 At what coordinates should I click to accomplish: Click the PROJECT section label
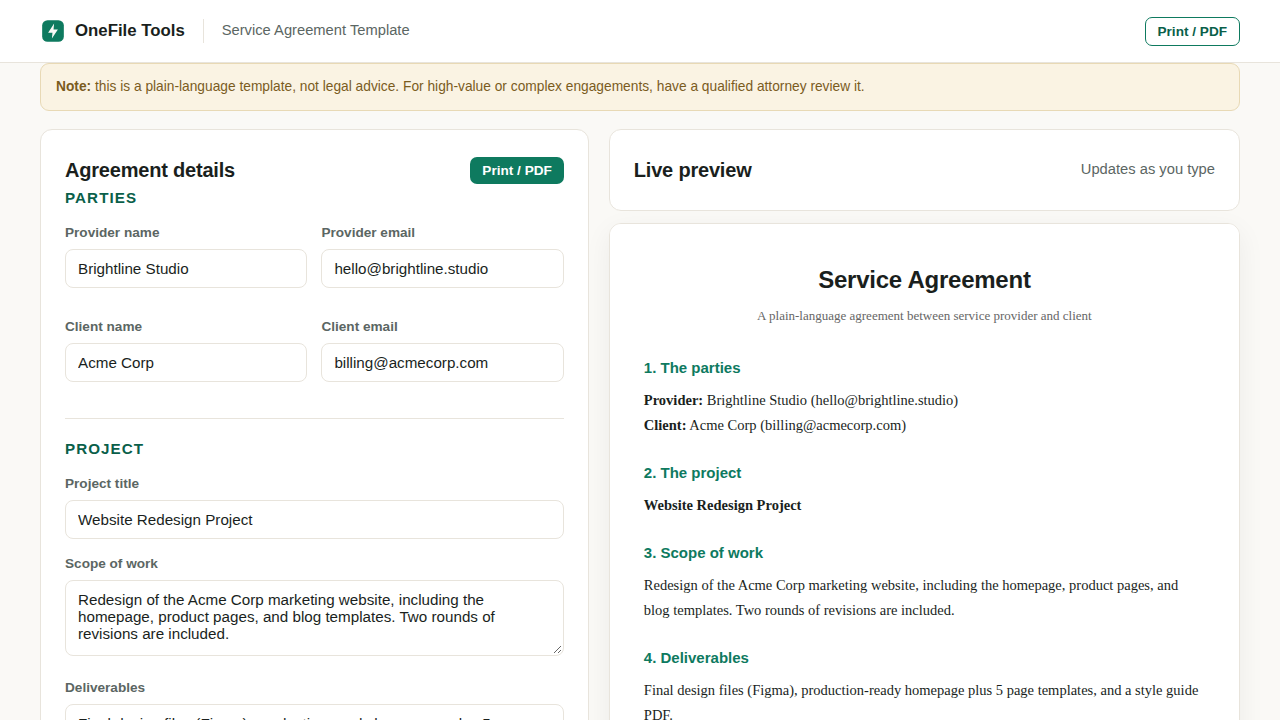click(x=104, y=449)
